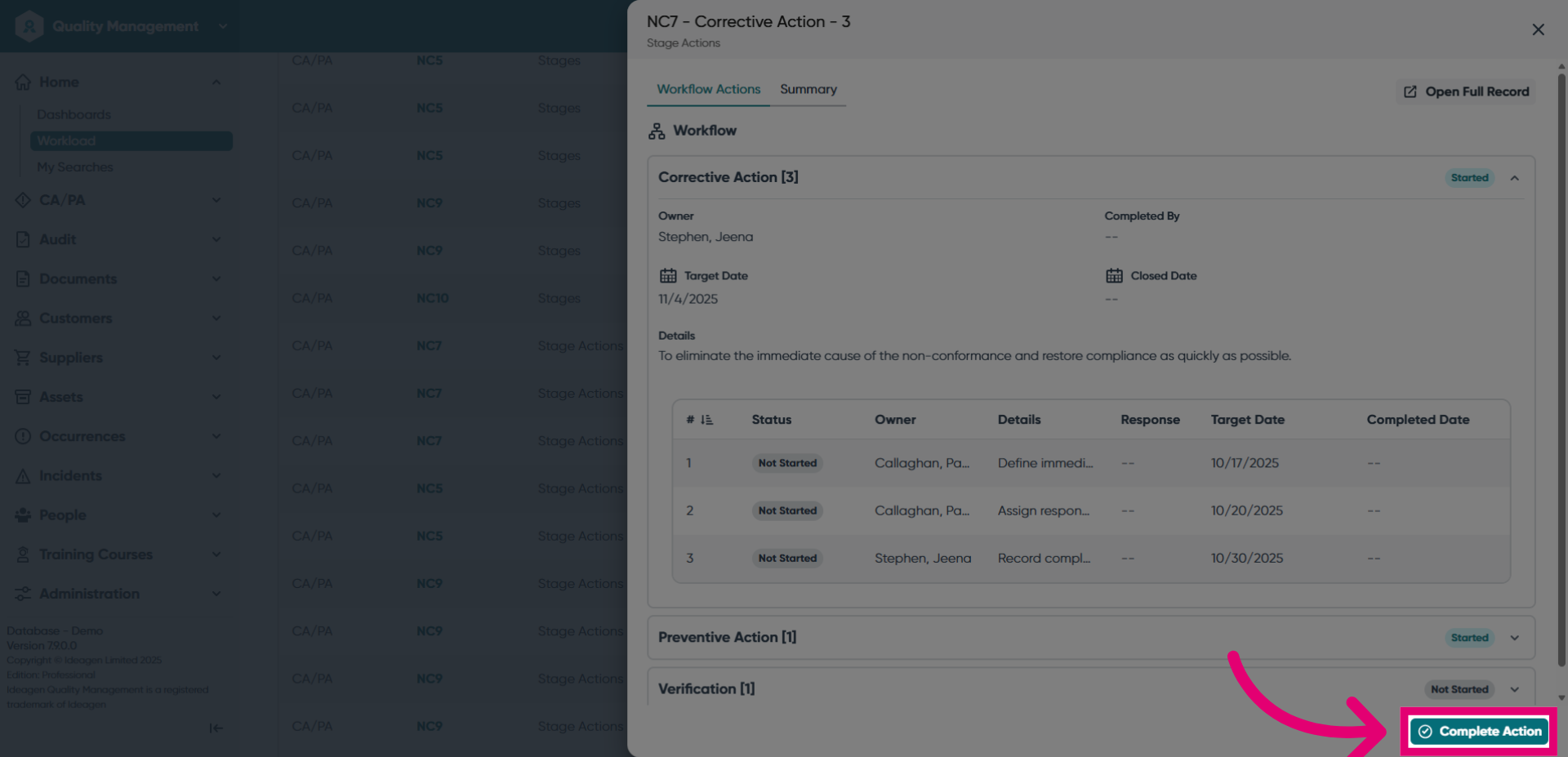Click the Documents icon in sidebar
Viewport: 1568px width, 757px height.
pyautogui.click(x=23, y=278)
